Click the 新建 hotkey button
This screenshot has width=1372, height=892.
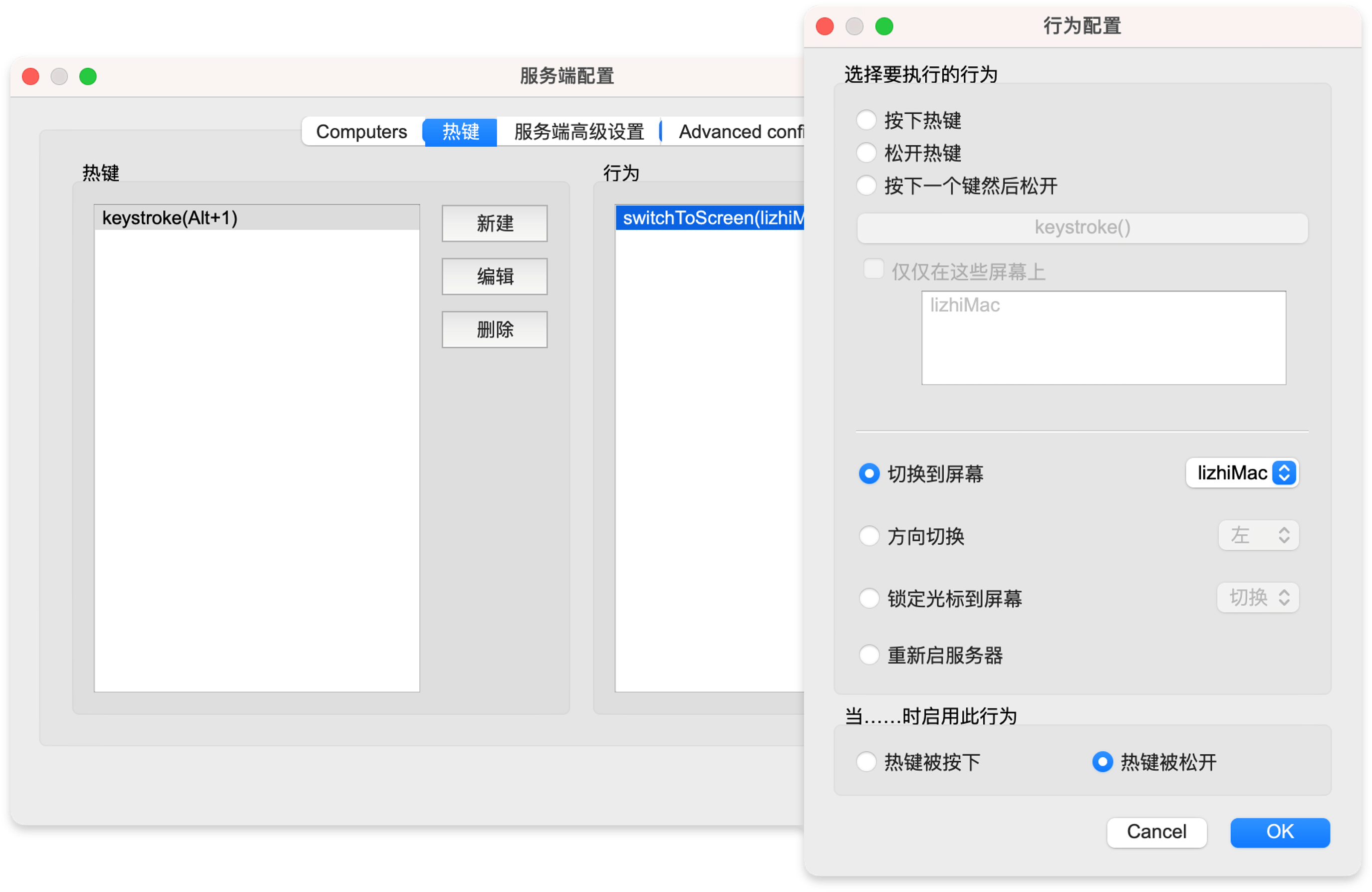coord(495,223)
